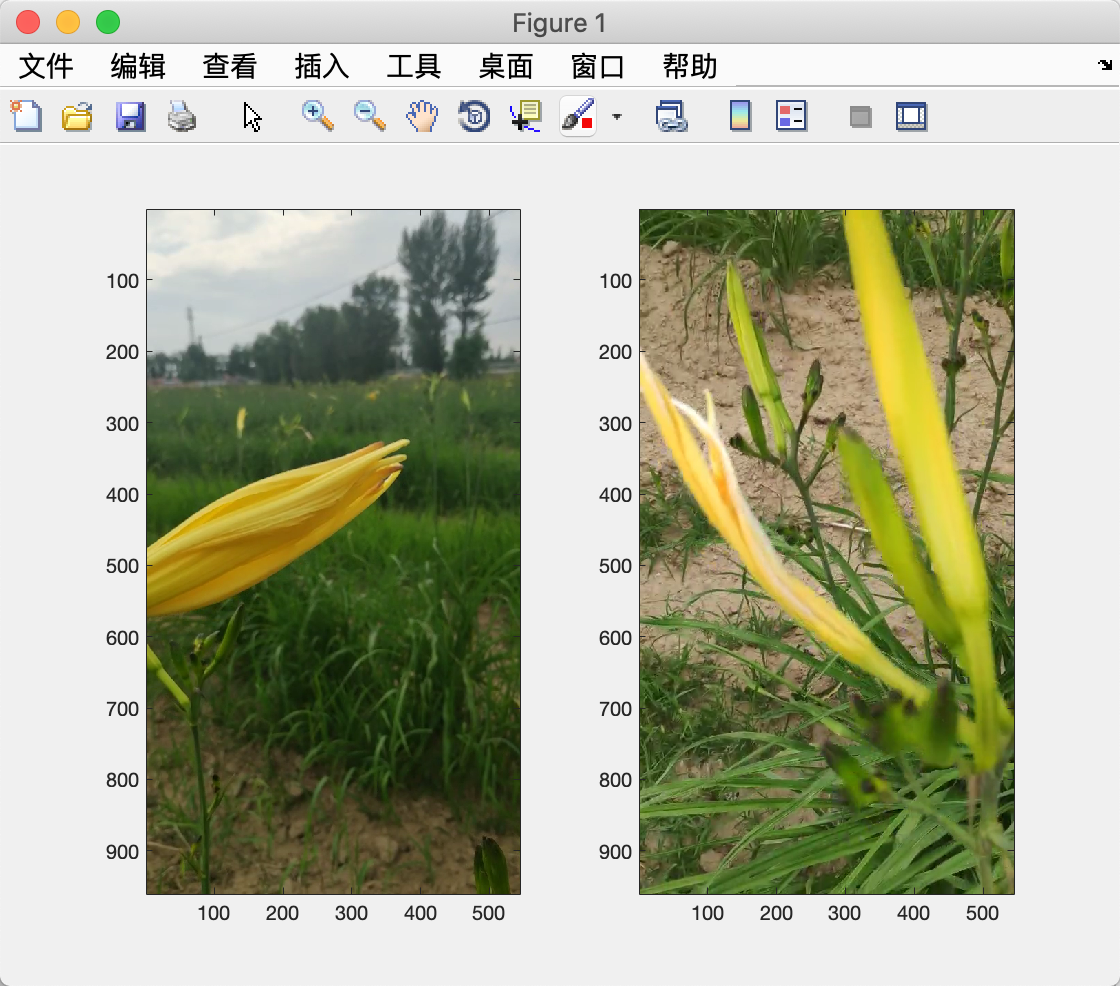Toggle Link Plot mode
1120x986 pixels.
[x=673, y=116]
